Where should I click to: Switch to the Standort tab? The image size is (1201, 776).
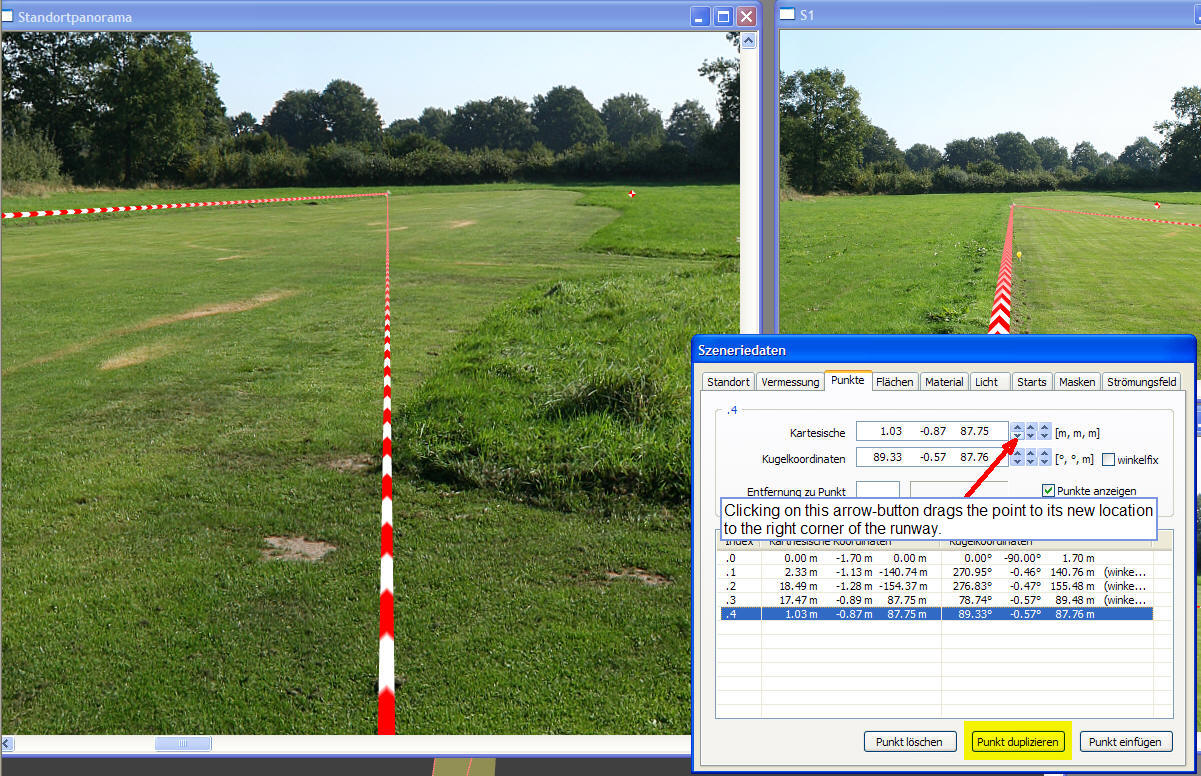(x=728, y=382)
